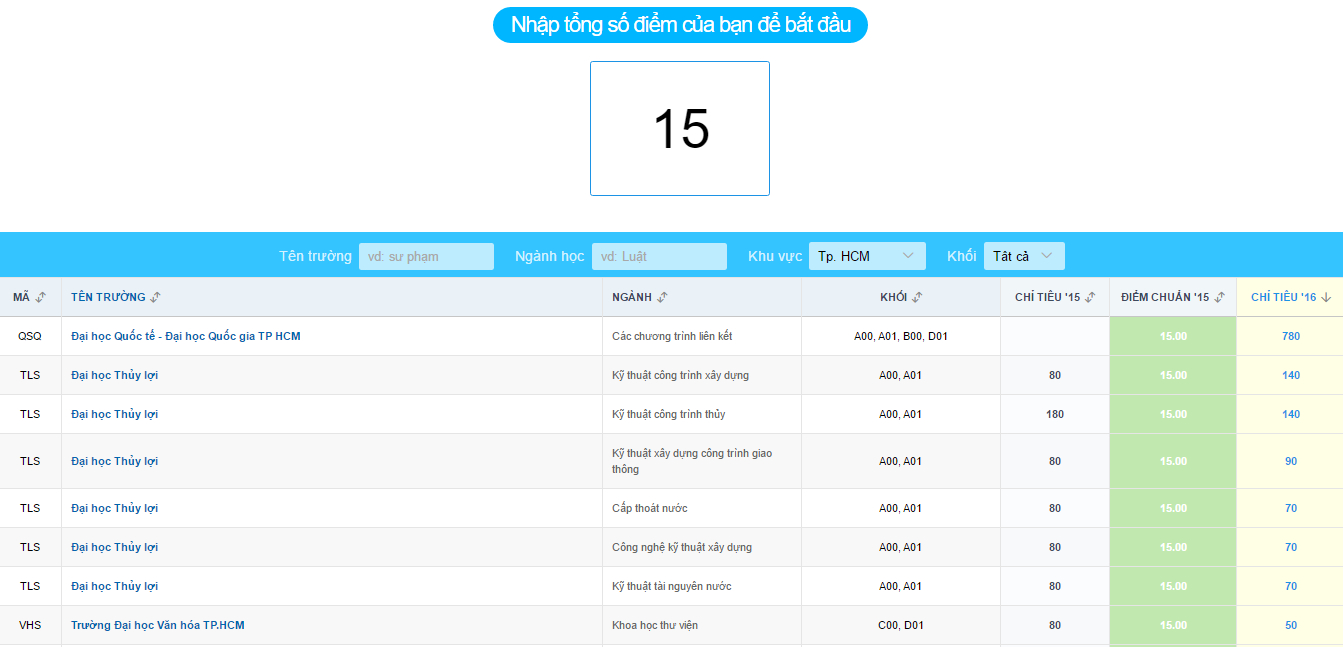Click the Ngành học filter input
Image resolution: width=1343 pixels, height=647 pixels.
[659, 256]
